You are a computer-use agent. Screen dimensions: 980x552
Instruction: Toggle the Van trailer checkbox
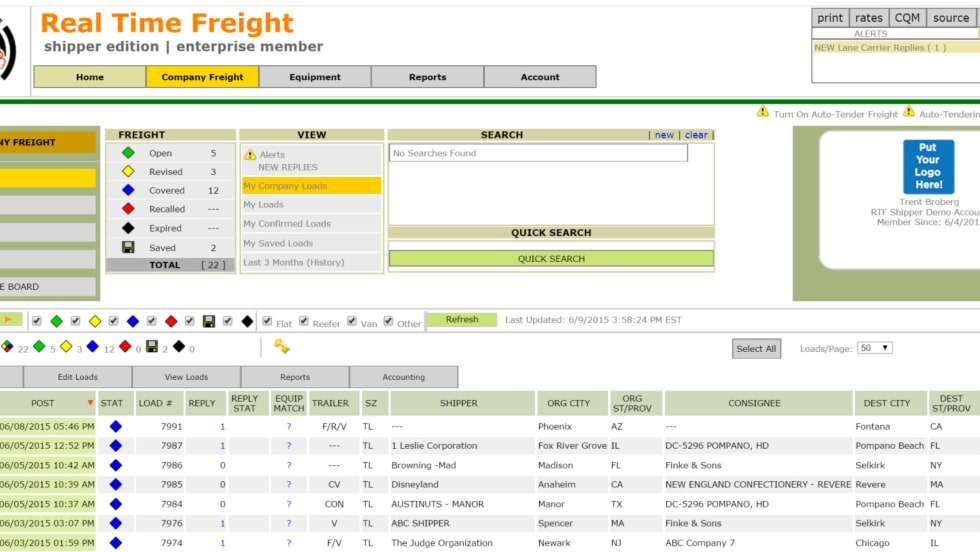click(x=352, y=321)
